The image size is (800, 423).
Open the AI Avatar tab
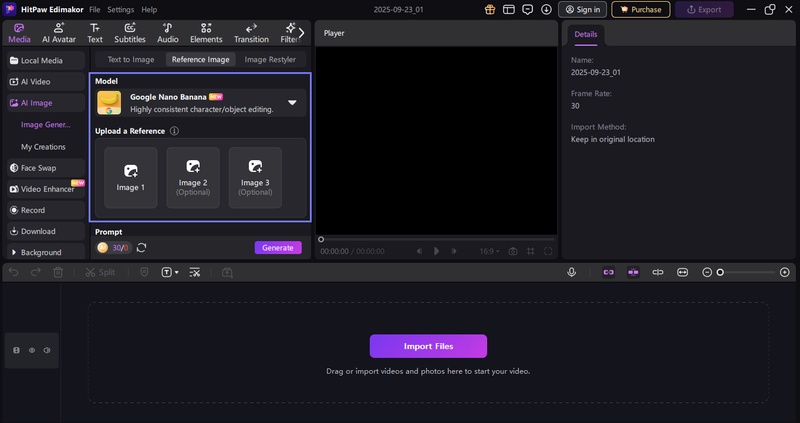59,33
